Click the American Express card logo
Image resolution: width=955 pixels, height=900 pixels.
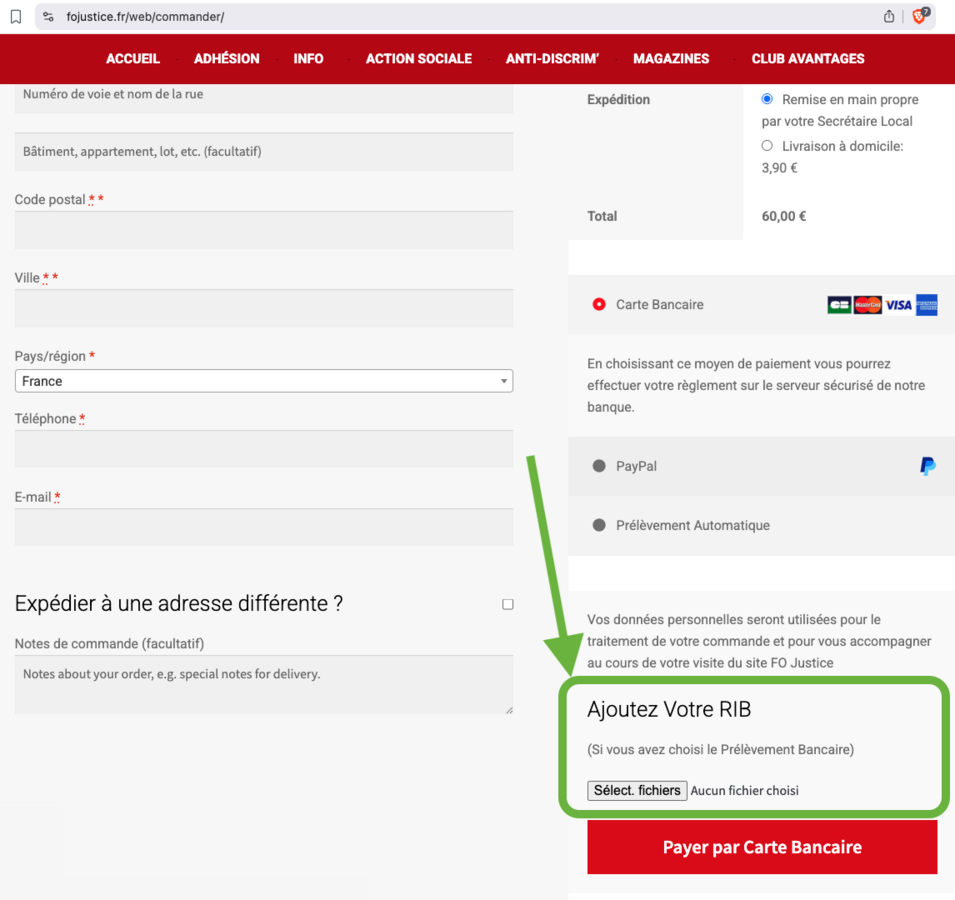coord(926,305)
